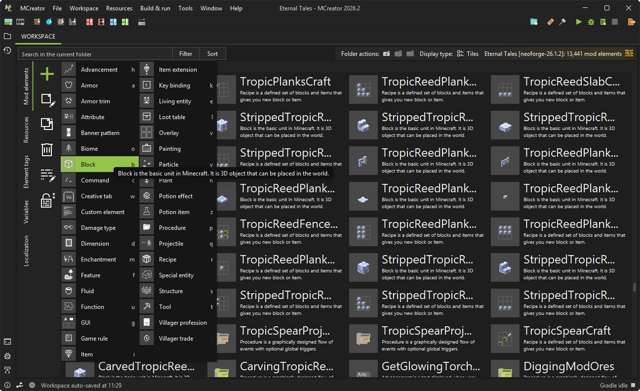Choose Procedure element type
The height and width of the screenshot is (391, 640).
tap(178, 228)
